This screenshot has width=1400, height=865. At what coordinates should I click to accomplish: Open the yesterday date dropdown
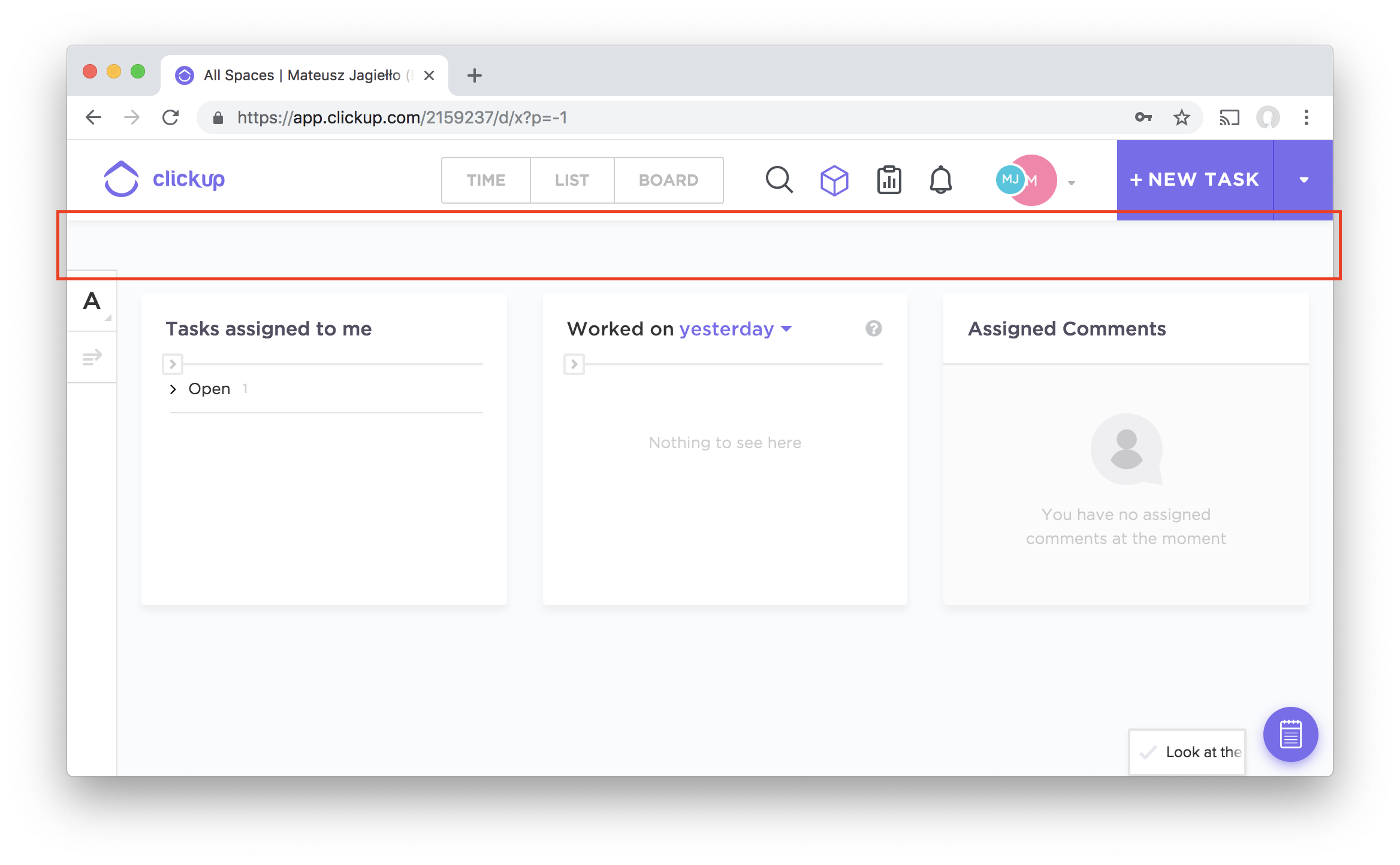tap(735, 329)
